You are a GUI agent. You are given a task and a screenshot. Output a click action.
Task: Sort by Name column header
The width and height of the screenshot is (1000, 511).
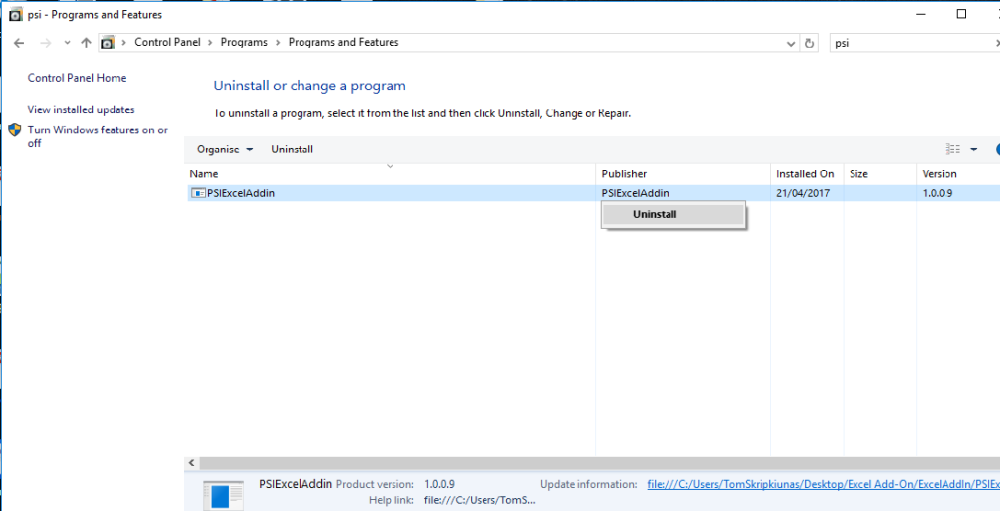[x=392, y=174]
